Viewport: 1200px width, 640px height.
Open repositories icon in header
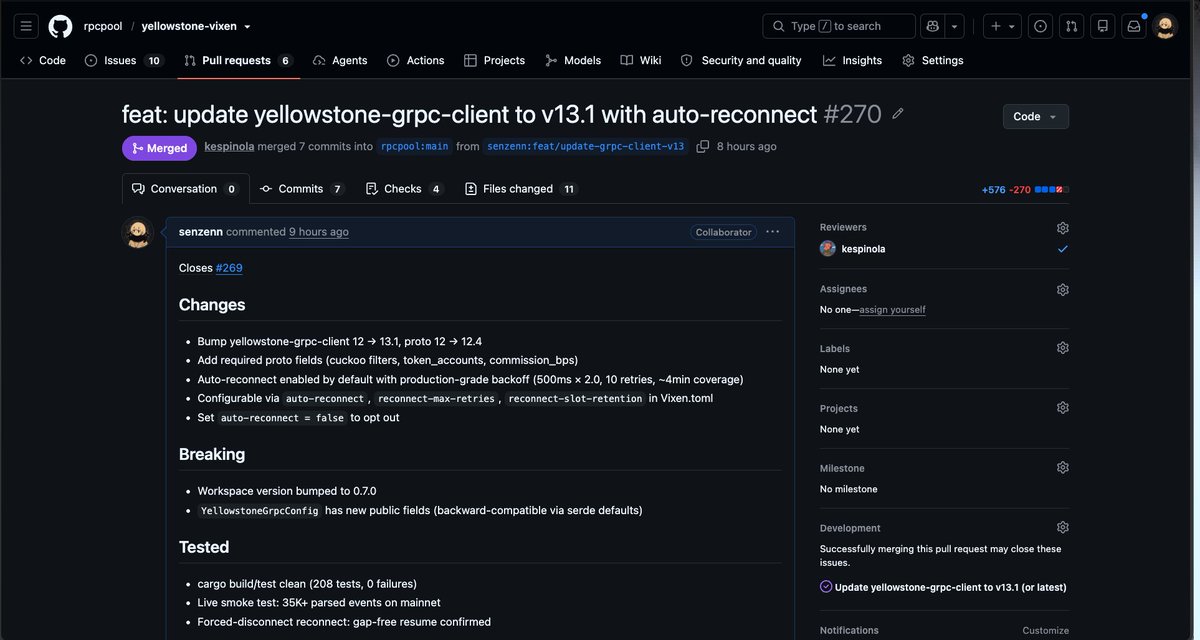click(1102, 26)
